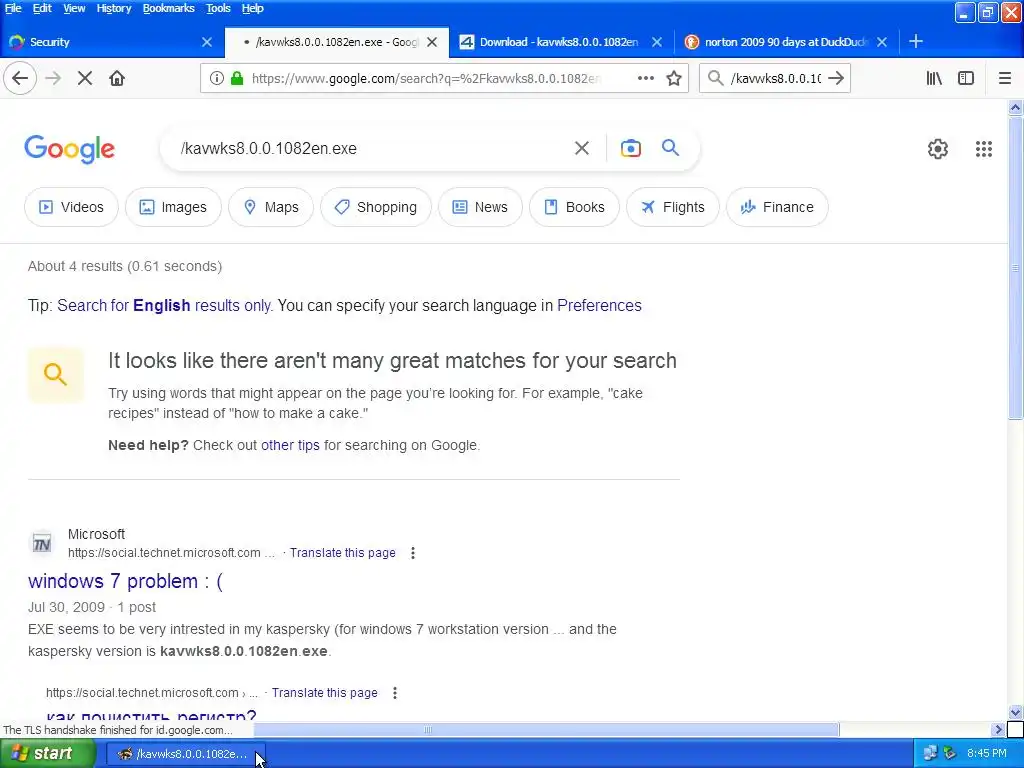Click Translate this page for second result
The image size is (1024, 768).
[x=325, y=693]
